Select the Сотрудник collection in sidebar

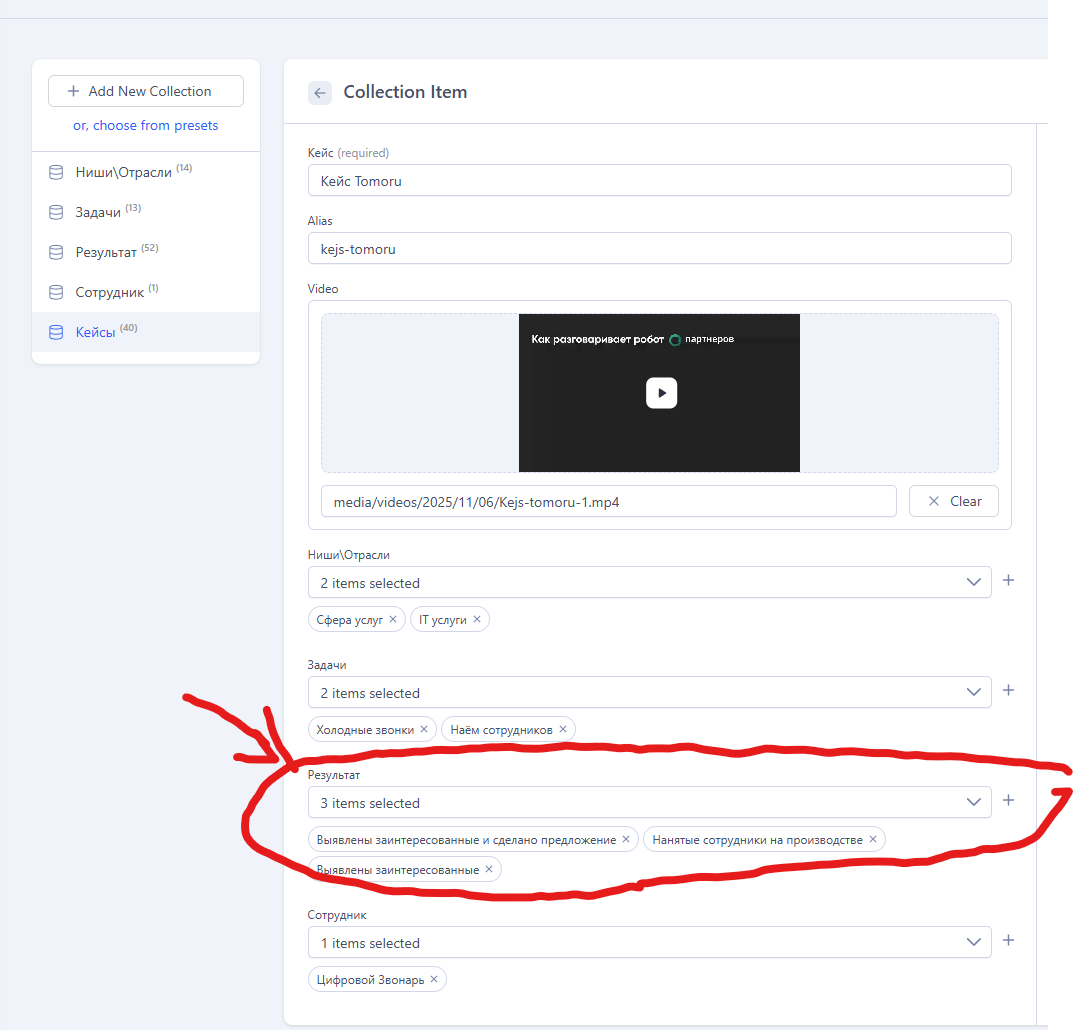tap(146, 292)
